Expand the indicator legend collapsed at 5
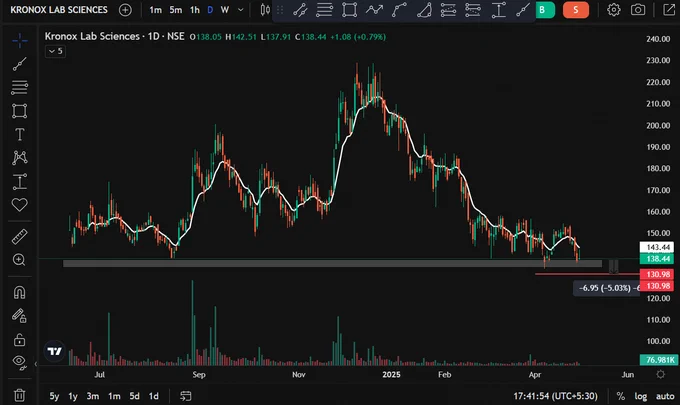 click(55, 51)
